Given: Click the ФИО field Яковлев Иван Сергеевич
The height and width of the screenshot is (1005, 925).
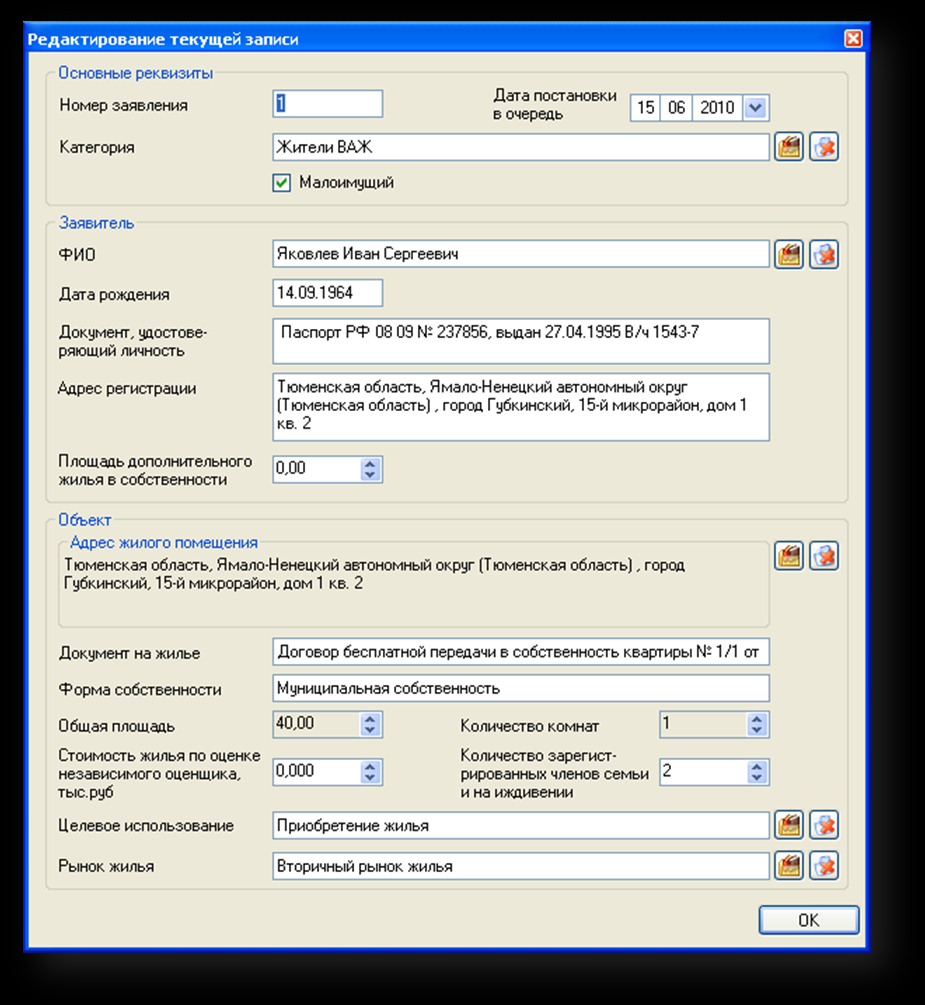Looking at the screenshot, I should pos(521,254).
